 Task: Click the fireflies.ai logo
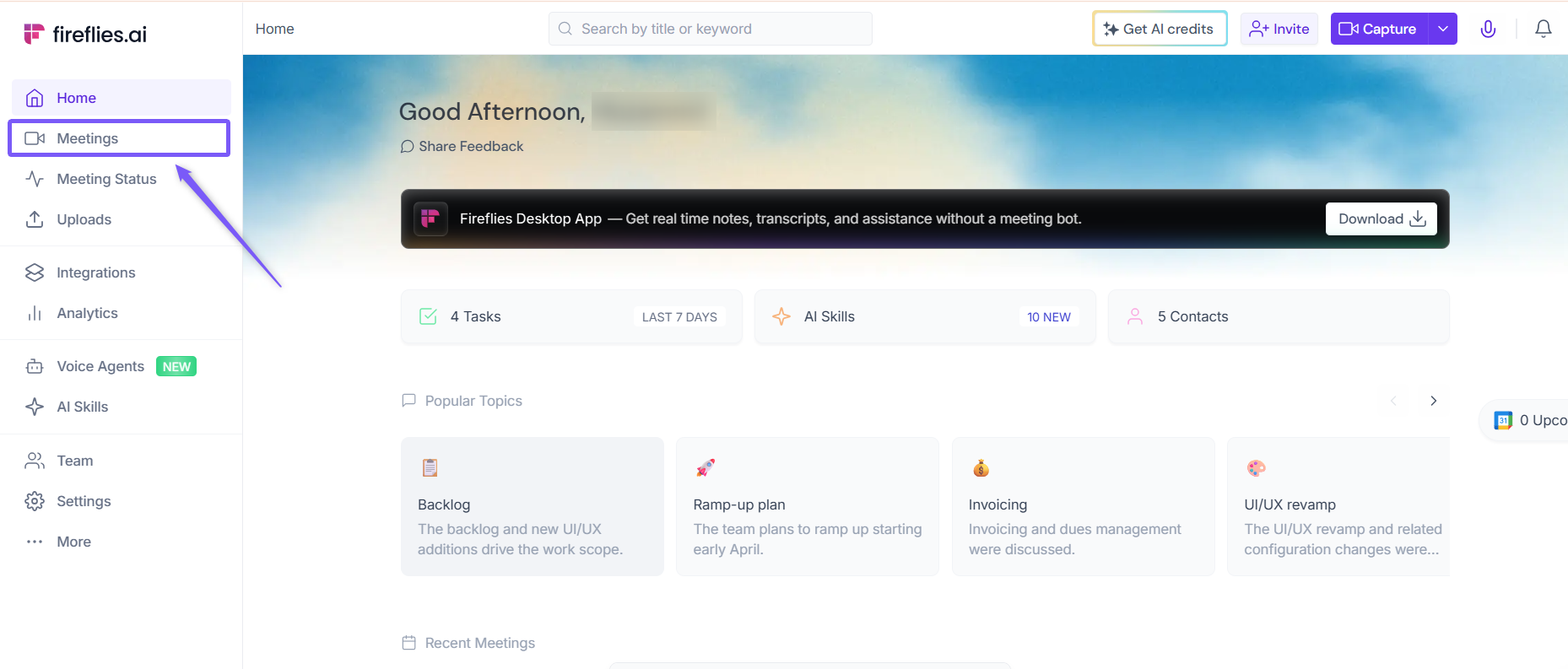tap(85, 34)
